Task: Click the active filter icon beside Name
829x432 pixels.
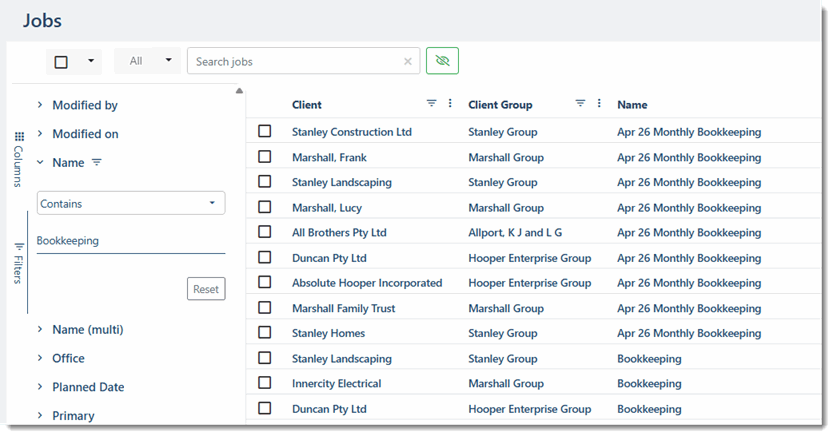Action: [96, 162]
